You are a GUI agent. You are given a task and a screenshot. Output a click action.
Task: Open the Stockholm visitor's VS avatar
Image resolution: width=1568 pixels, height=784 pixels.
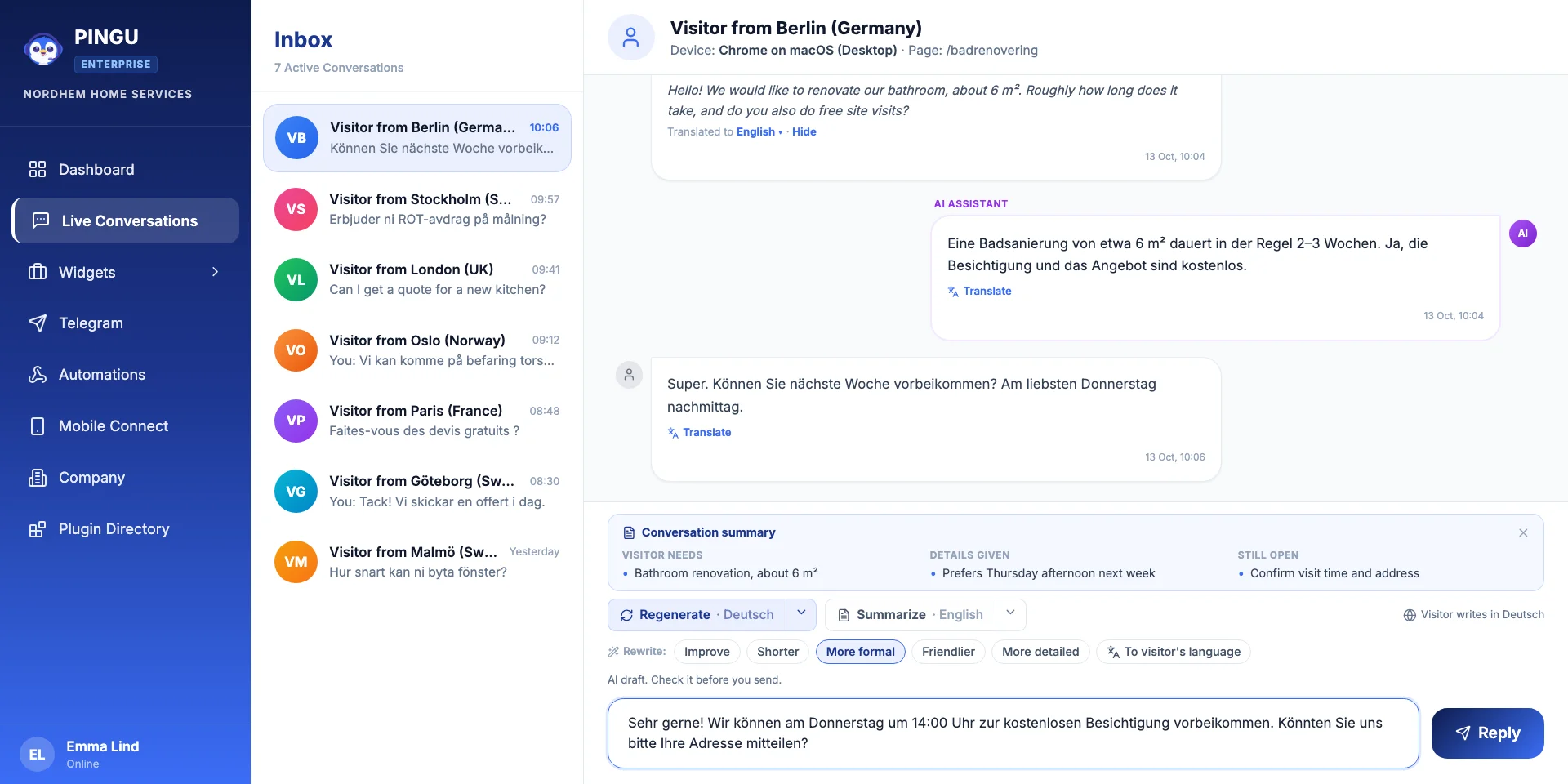(296, 209)
